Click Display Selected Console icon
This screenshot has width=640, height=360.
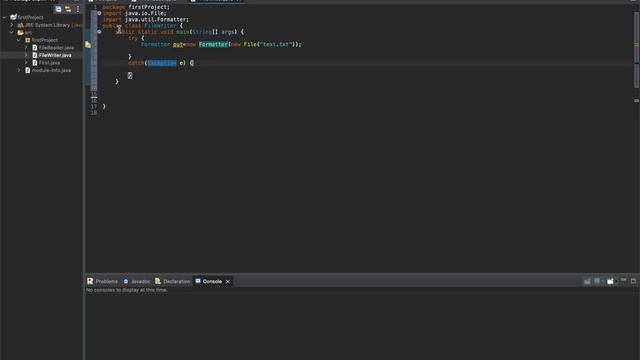point(598,281)
